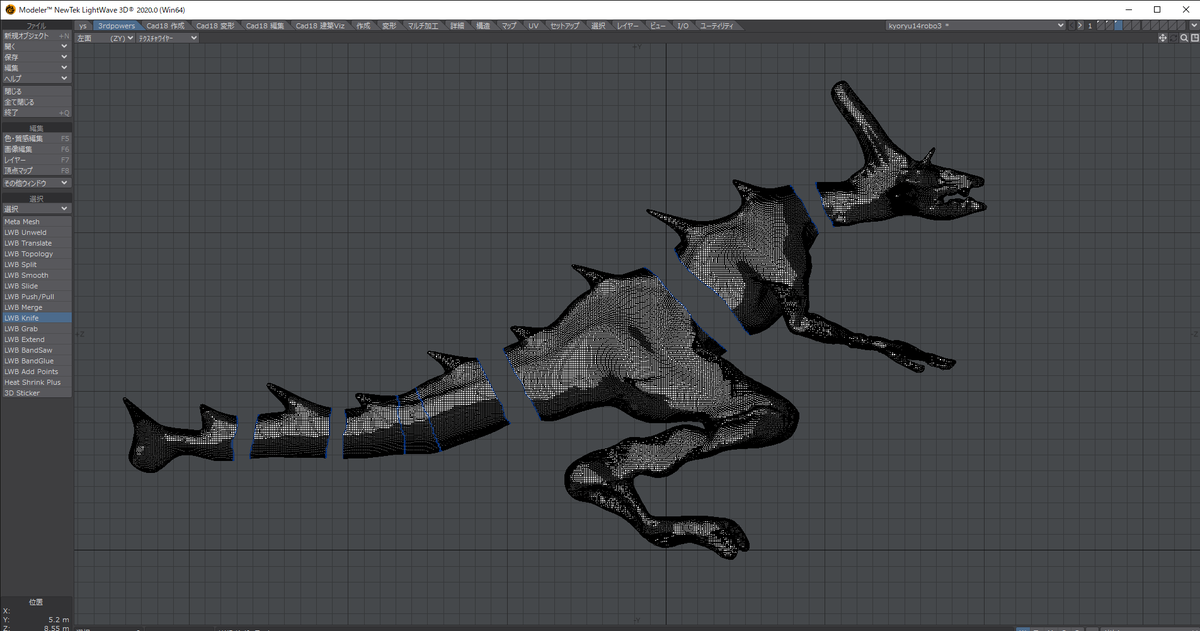Go to next layer bank arrow

tap(1080, 25)
